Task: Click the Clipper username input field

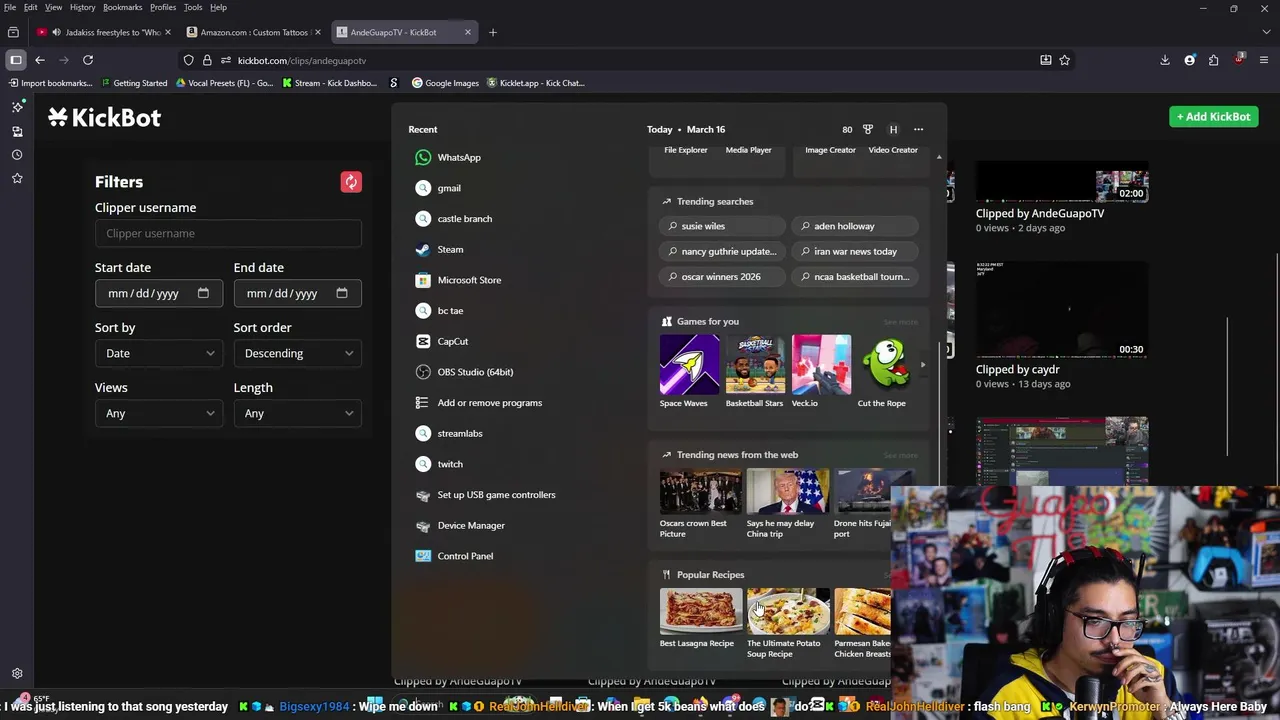Action: (228, 233)
